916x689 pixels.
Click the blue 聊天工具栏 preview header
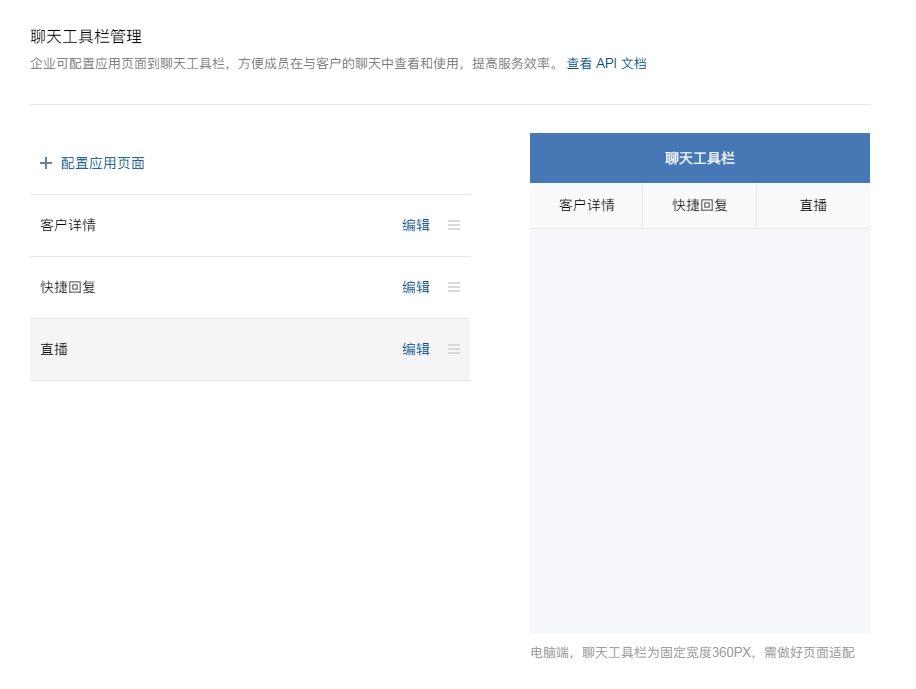(699, 158)
